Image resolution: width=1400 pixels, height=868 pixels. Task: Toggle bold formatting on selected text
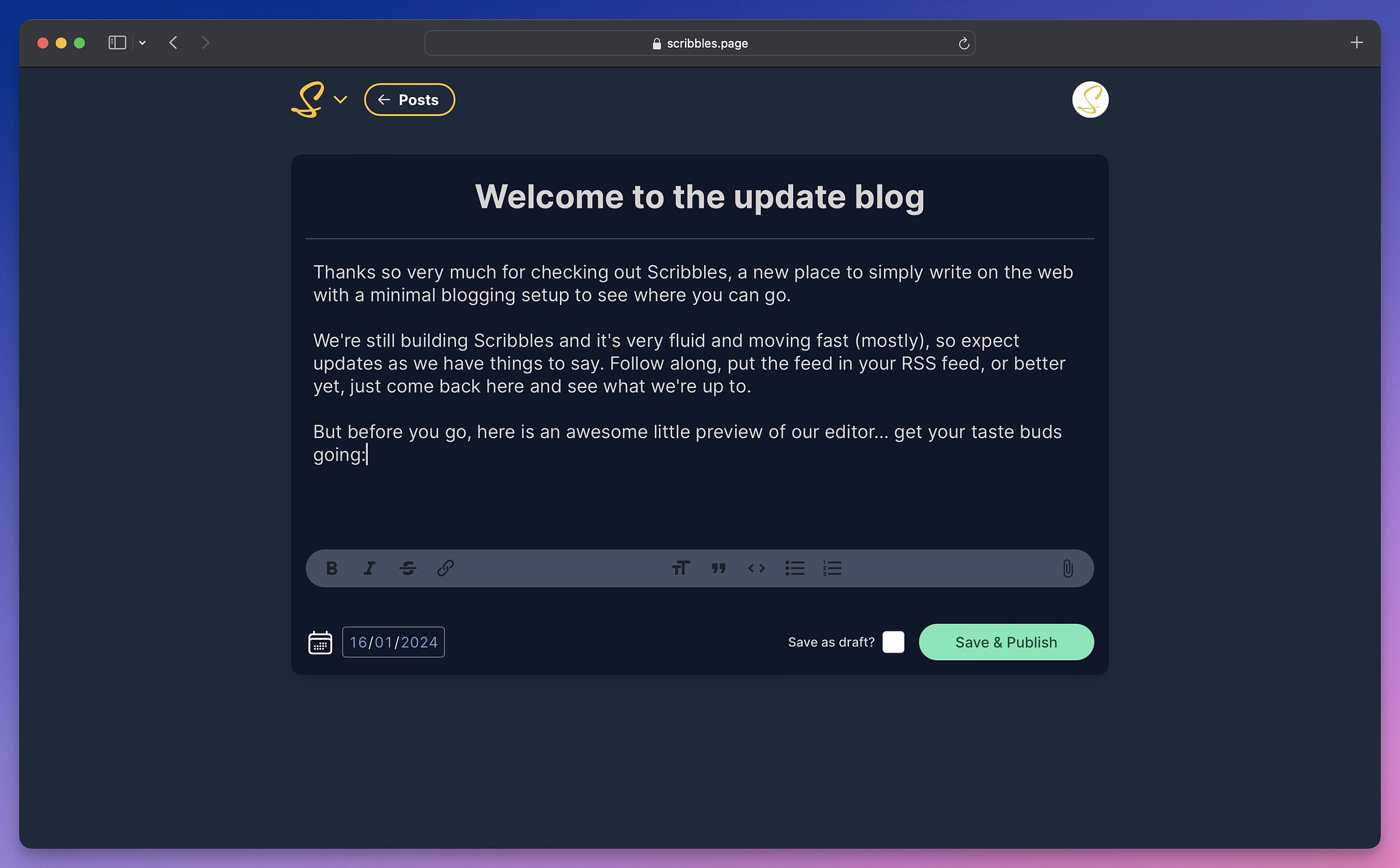coord(331,567)
